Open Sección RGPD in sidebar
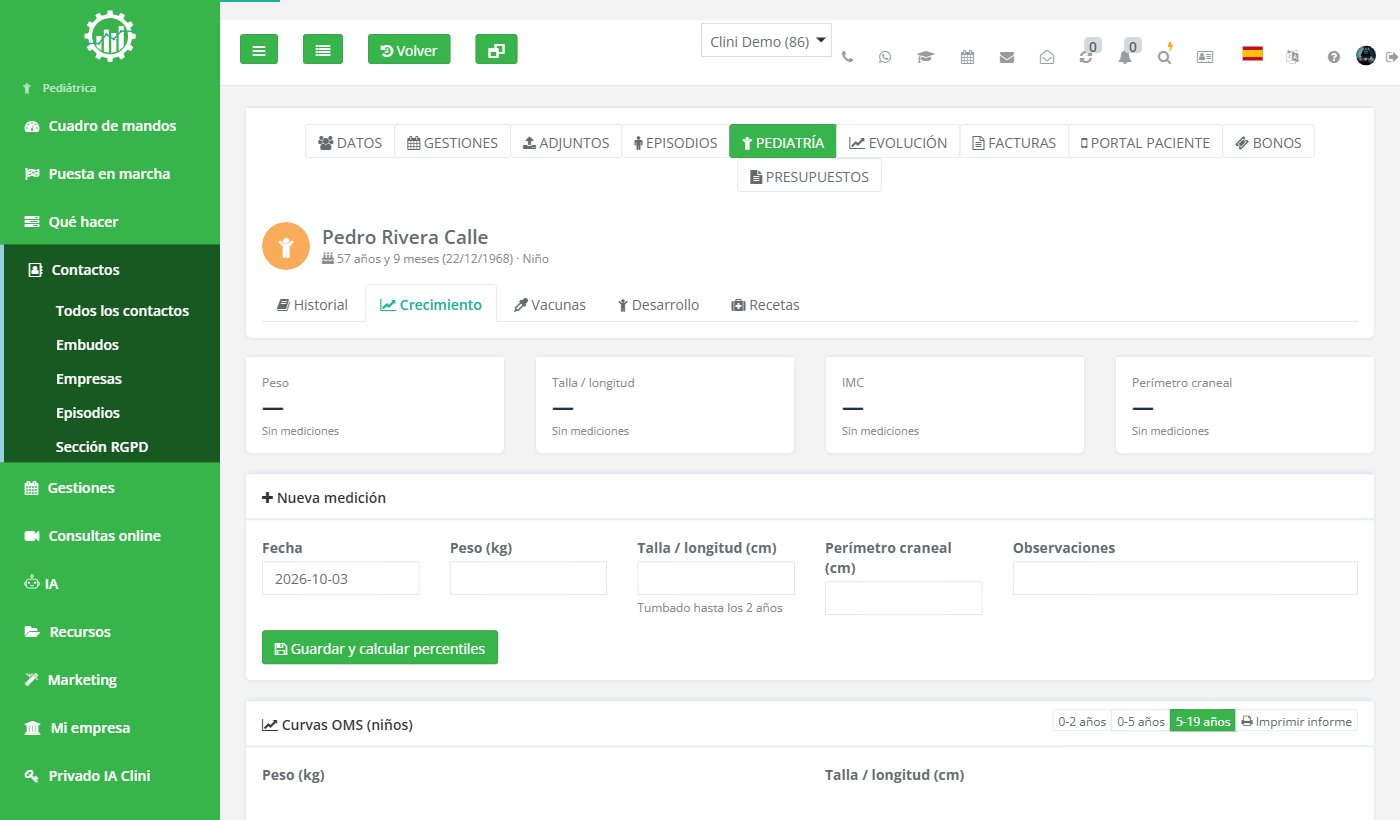Viewport: 1400px width, 820px height. 102,447
